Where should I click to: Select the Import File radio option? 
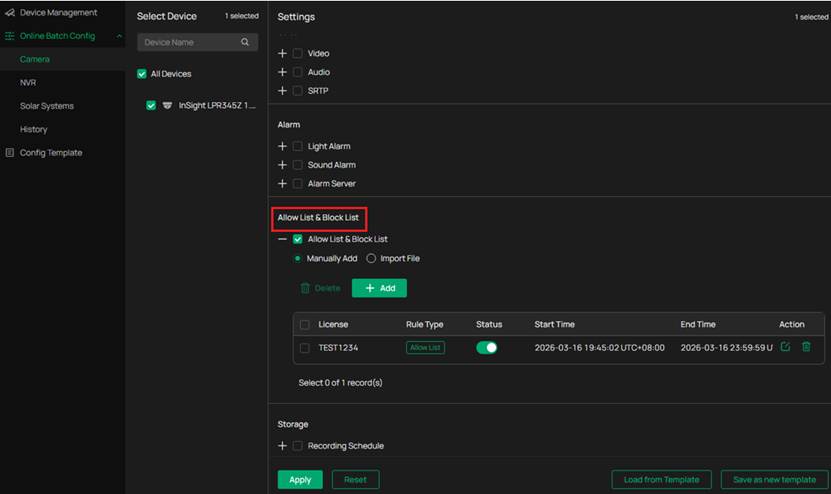click(x=371, y=258)
